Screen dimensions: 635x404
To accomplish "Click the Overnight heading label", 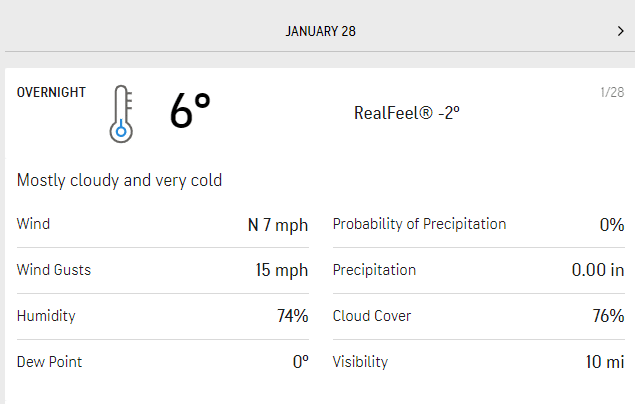I will (51, 92).
